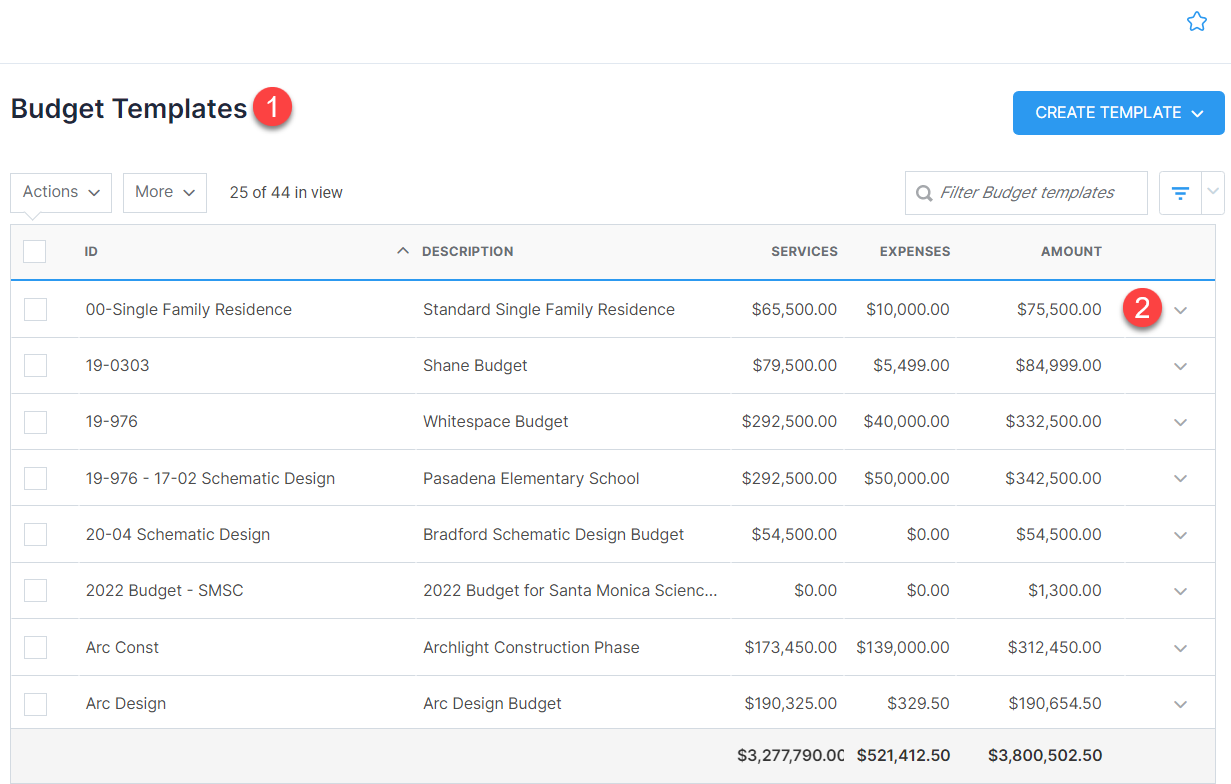
Task: Expand the Shane Budget row details
Action: click(x=1181, y=365)
